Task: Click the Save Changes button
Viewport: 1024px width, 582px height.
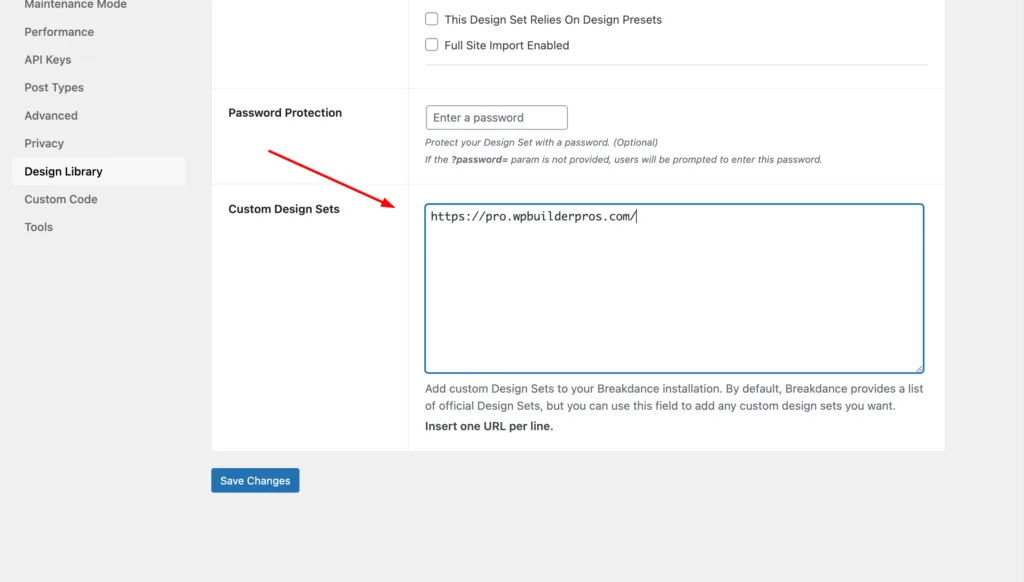Action: (x=255, y=480)
